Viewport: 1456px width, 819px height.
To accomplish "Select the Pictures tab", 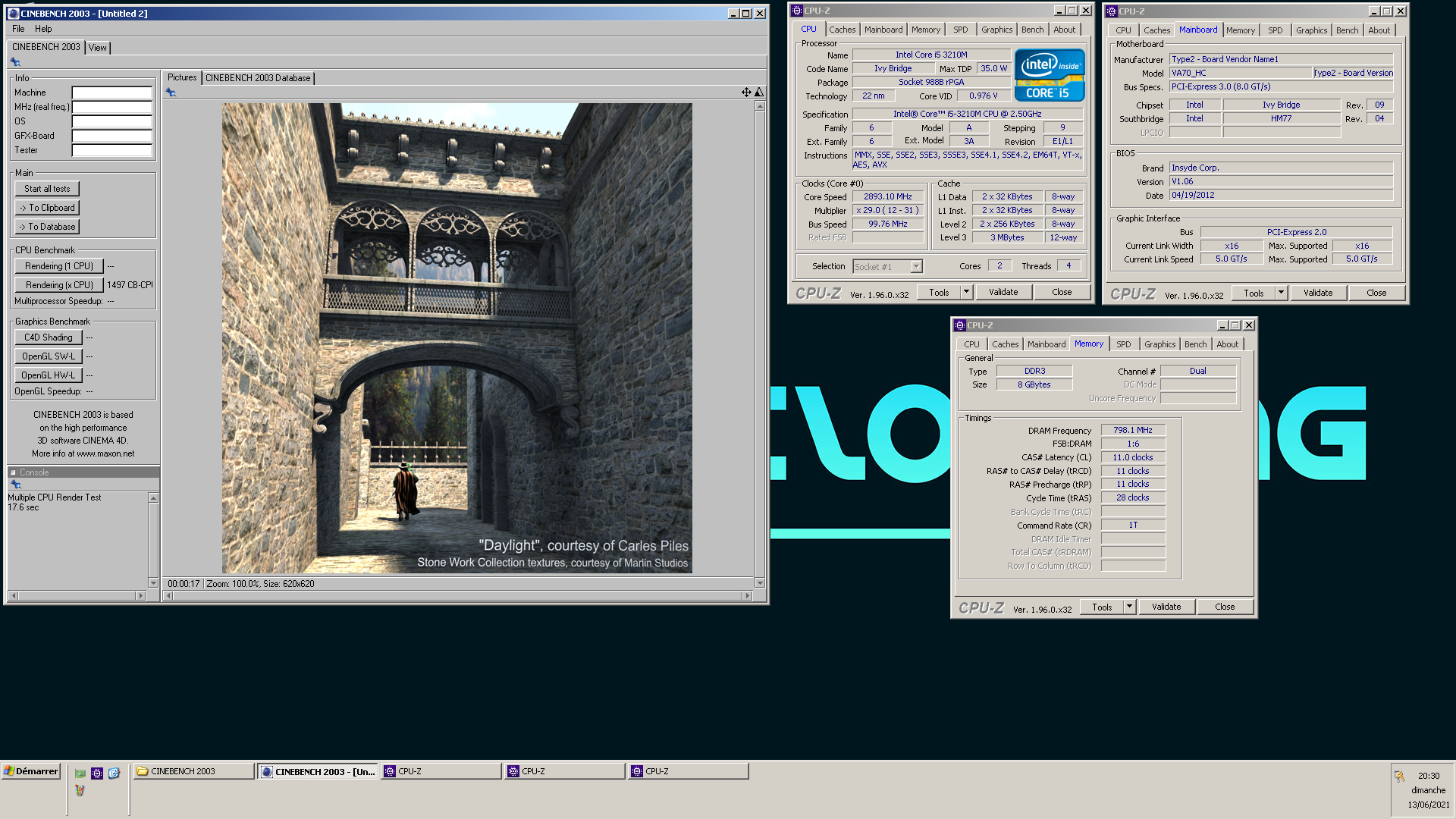I will [182, 77].
